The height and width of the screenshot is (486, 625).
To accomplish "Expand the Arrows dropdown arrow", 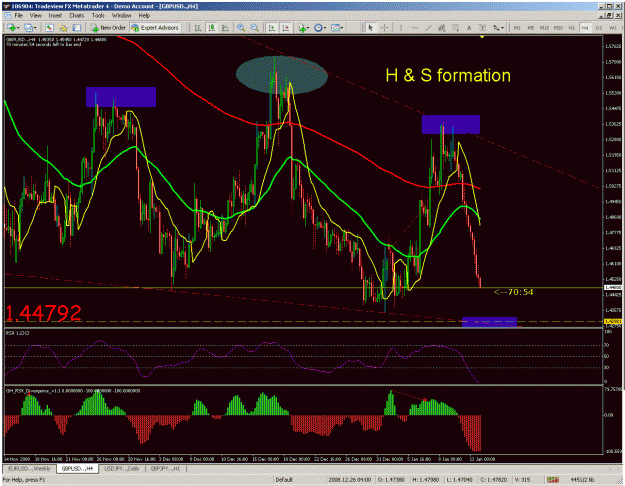I will pyautogui.click(x=503, y=28).
